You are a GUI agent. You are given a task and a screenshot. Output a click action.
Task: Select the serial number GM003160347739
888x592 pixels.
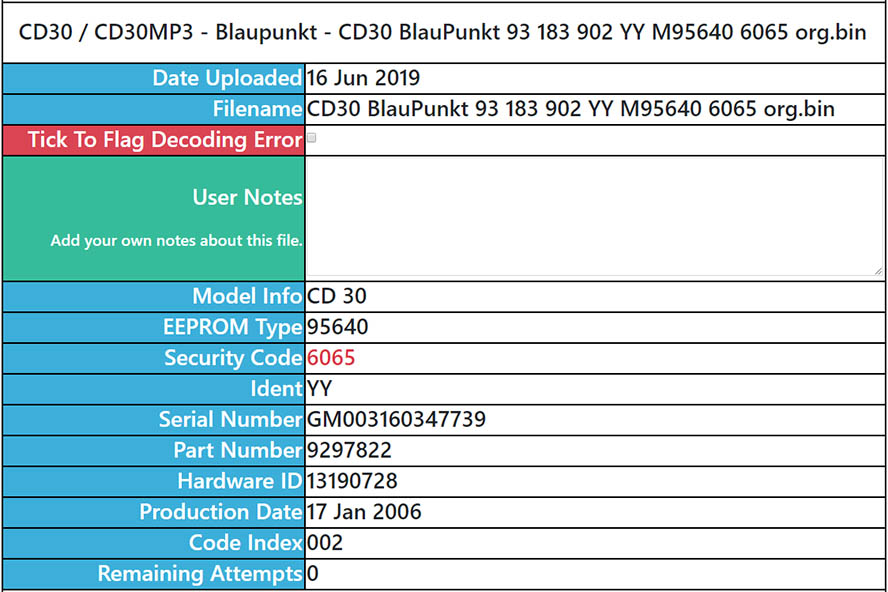coord(396,420)
